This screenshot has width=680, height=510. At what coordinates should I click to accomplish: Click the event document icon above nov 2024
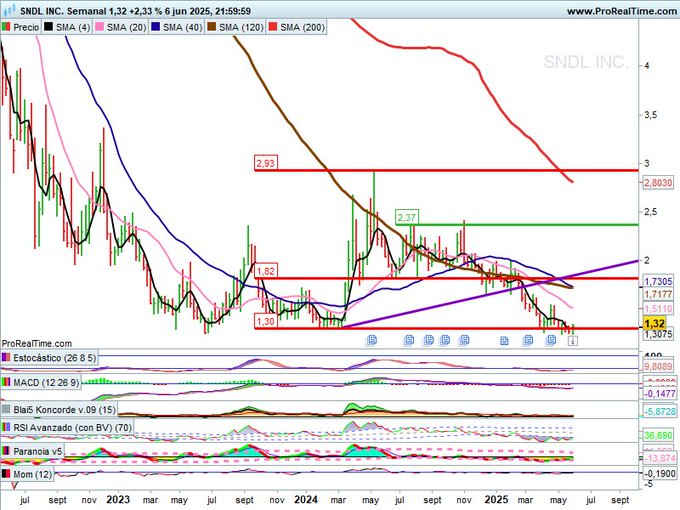tap(464, 340)
